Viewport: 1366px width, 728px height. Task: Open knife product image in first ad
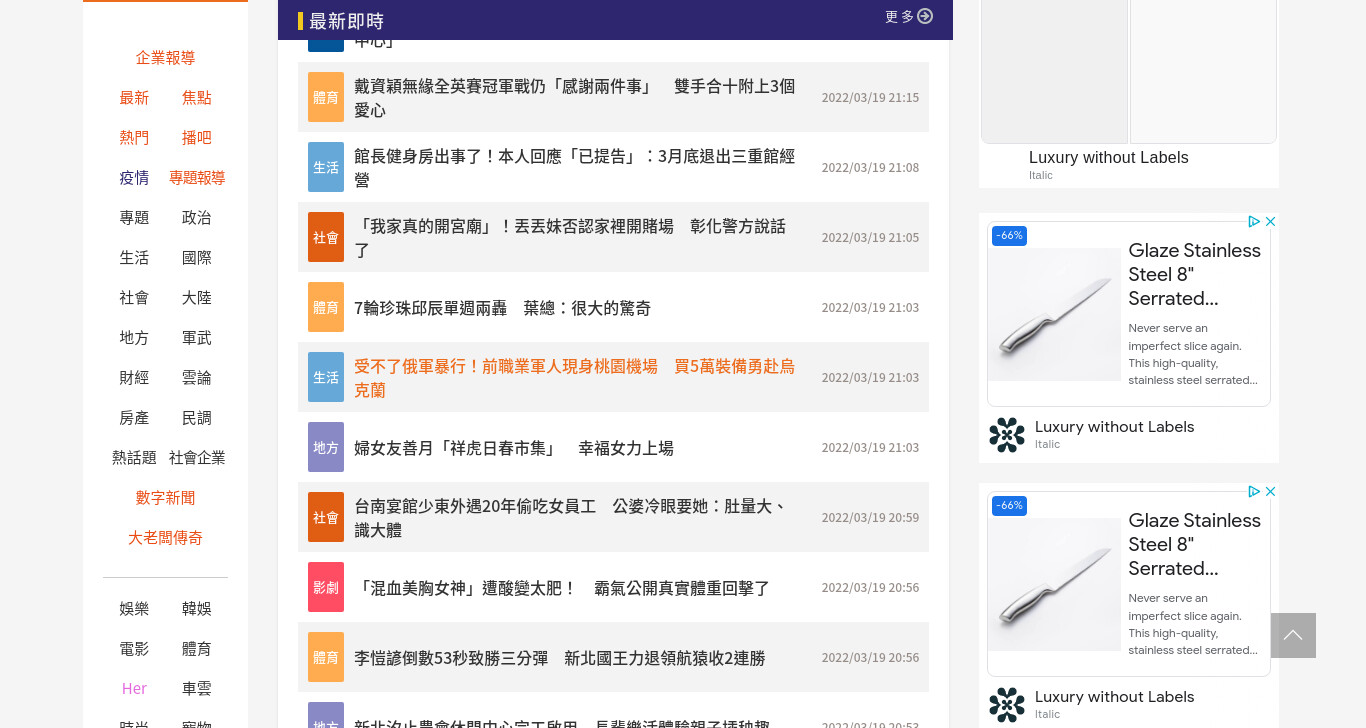coord(1054,314)
